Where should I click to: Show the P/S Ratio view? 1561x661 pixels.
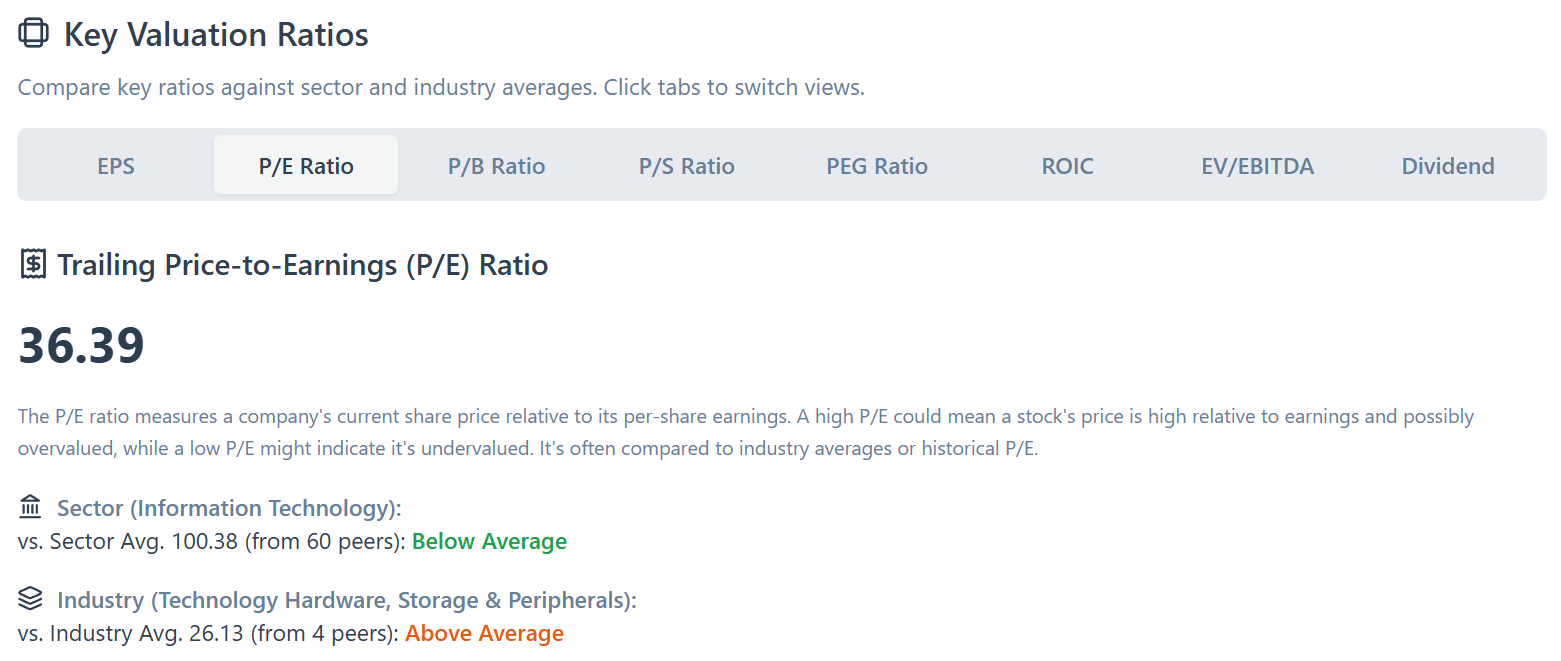pyautogui.click(x=687, y=166)
